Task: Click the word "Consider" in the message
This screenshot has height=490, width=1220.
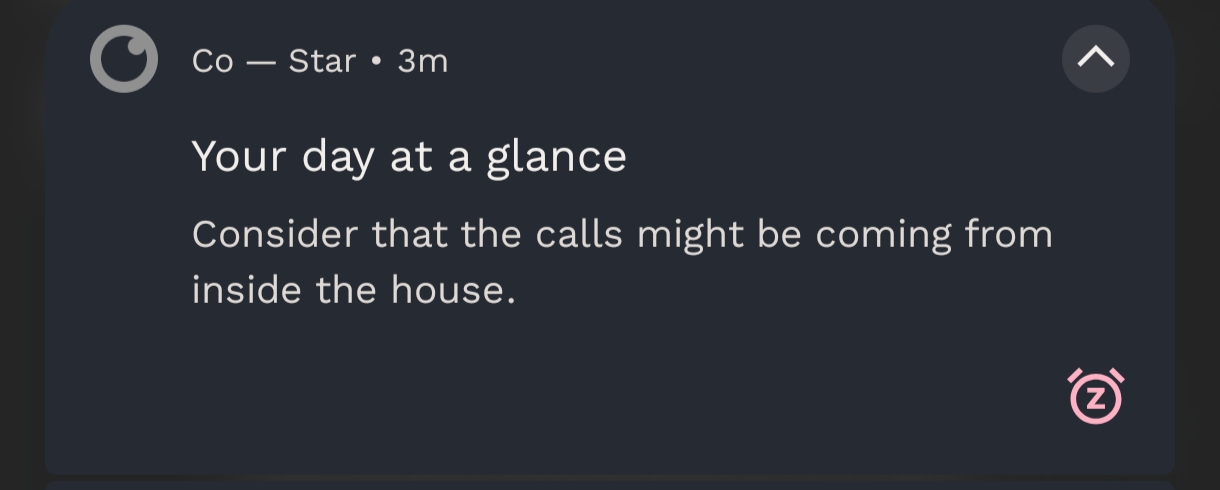Action: coord(275,235)
